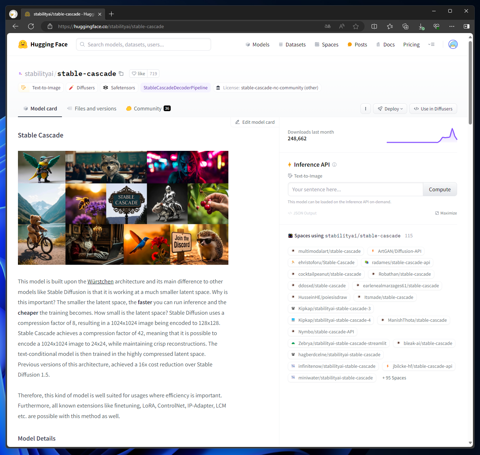
Task: View the 719 likes count
Action: click(x=153, y=74)
